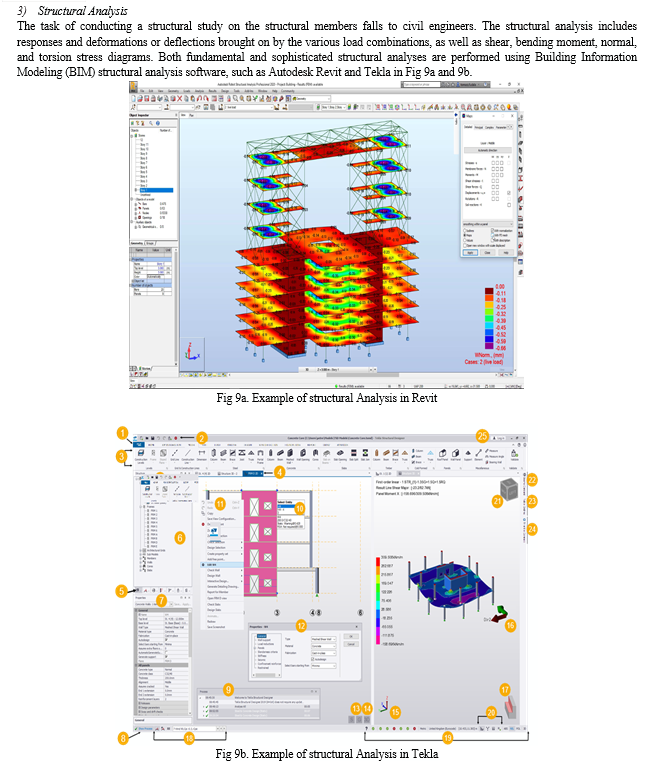Choose Grid Line tool in Tekla ribbon

(x=174, y=456)
